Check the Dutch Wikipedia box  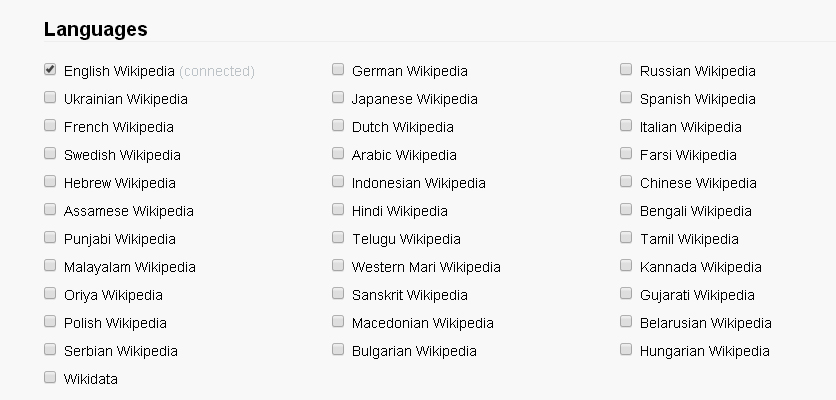tap(338, 125)
